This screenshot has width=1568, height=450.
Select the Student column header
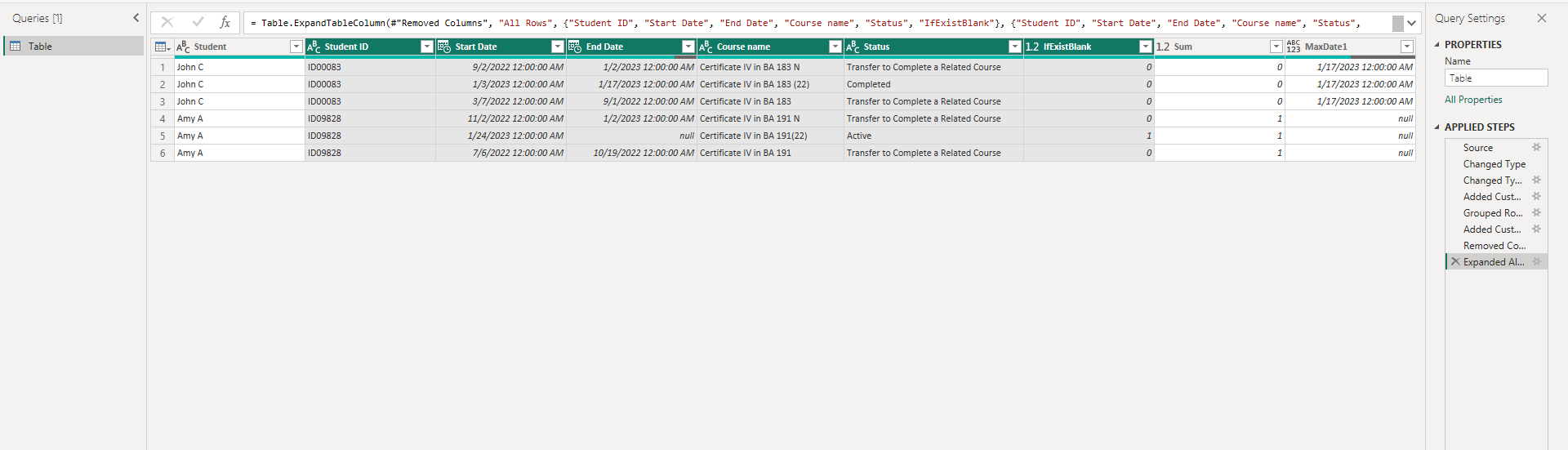click(x=238, y=47)
